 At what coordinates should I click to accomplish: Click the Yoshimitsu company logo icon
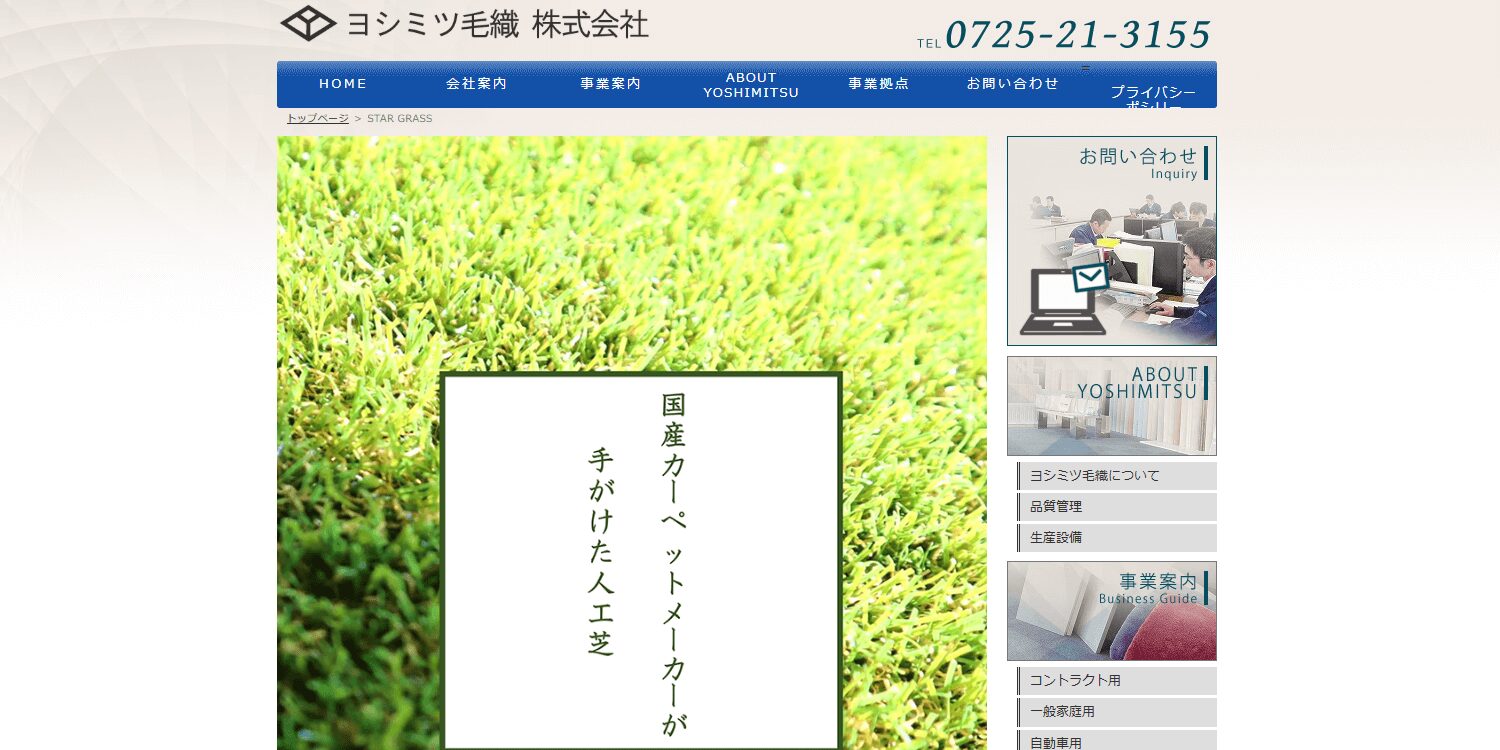tap(308, 23)
